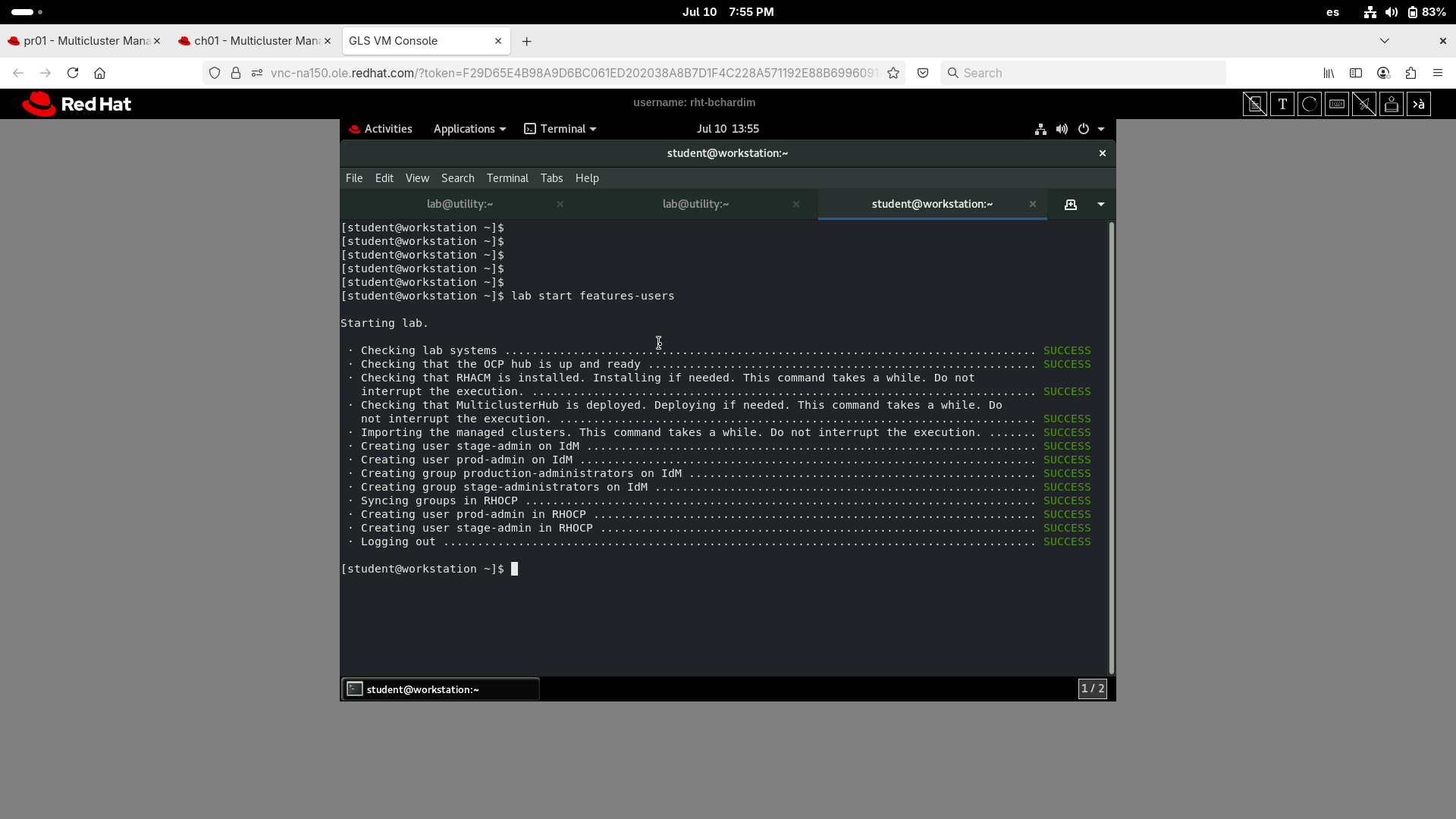Click the keyboard upload key icon
Viewport: 1456px width, 819px height.
pyautogui.click(x=1392, y=104)
